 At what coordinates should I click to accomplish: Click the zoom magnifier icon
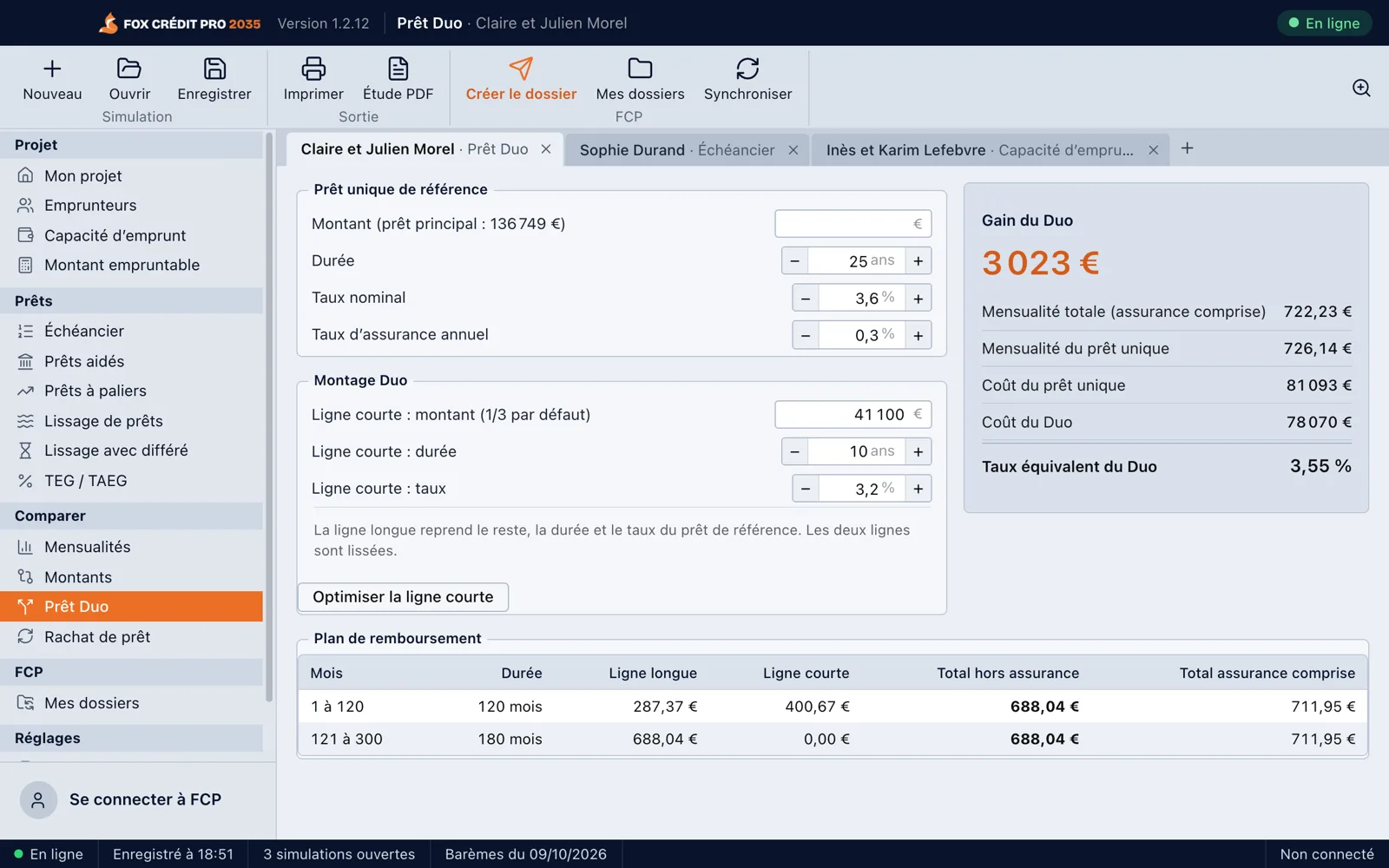click(x=1361, y=88)
